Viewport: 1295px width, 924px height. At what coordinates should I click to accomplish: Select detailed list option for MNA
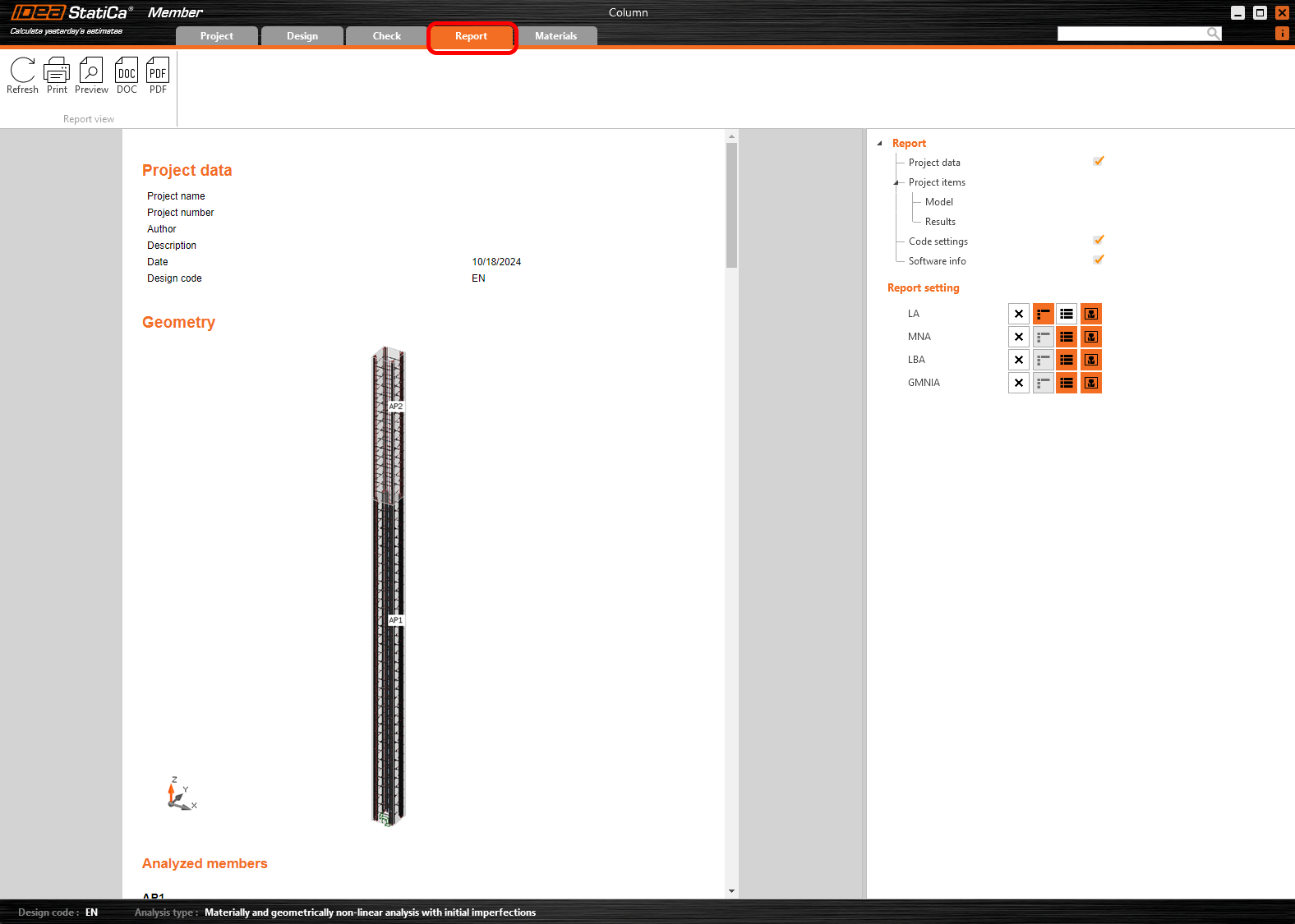pyautogui.click(x=1067, y=337)
